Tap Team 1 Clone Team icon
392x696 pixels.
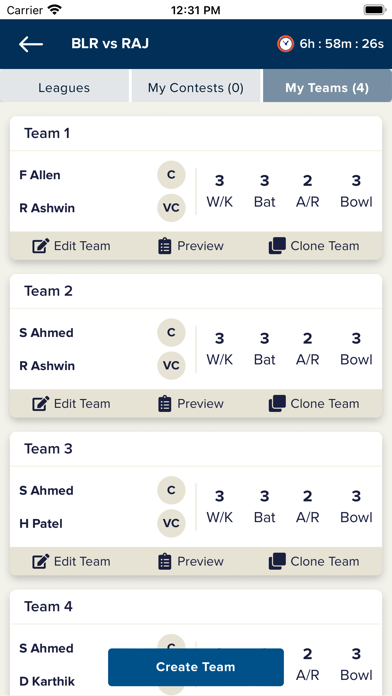tap(277, 246)
